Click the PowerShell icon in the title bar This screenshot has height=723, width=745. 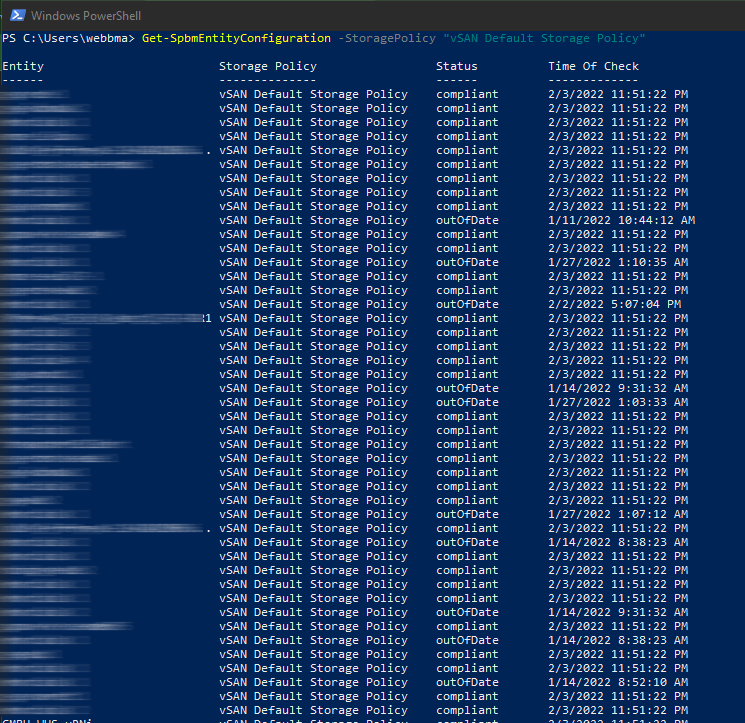[18, 15]
